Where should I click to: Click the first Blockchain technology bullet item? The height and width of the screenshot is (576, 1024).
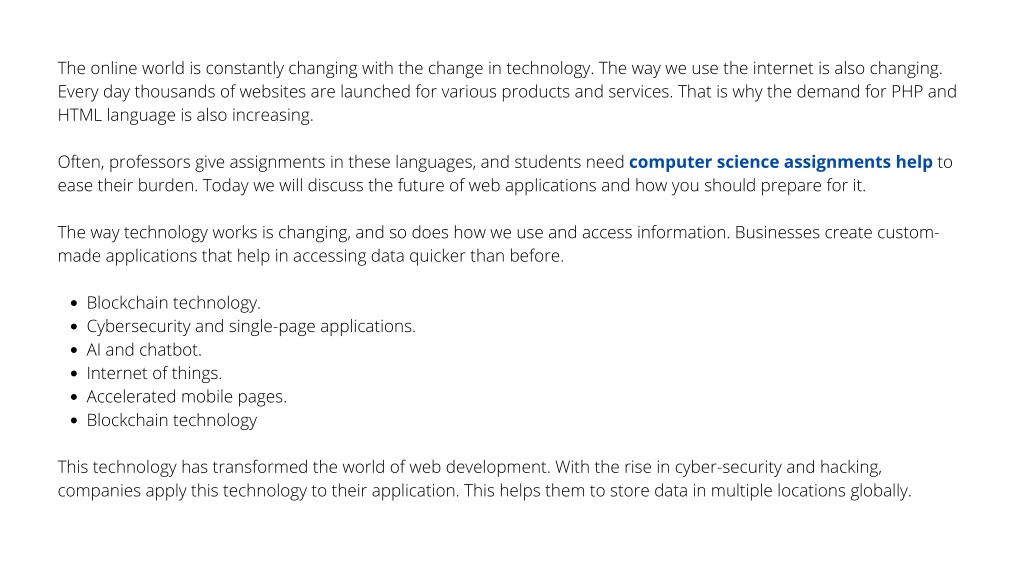173,303
